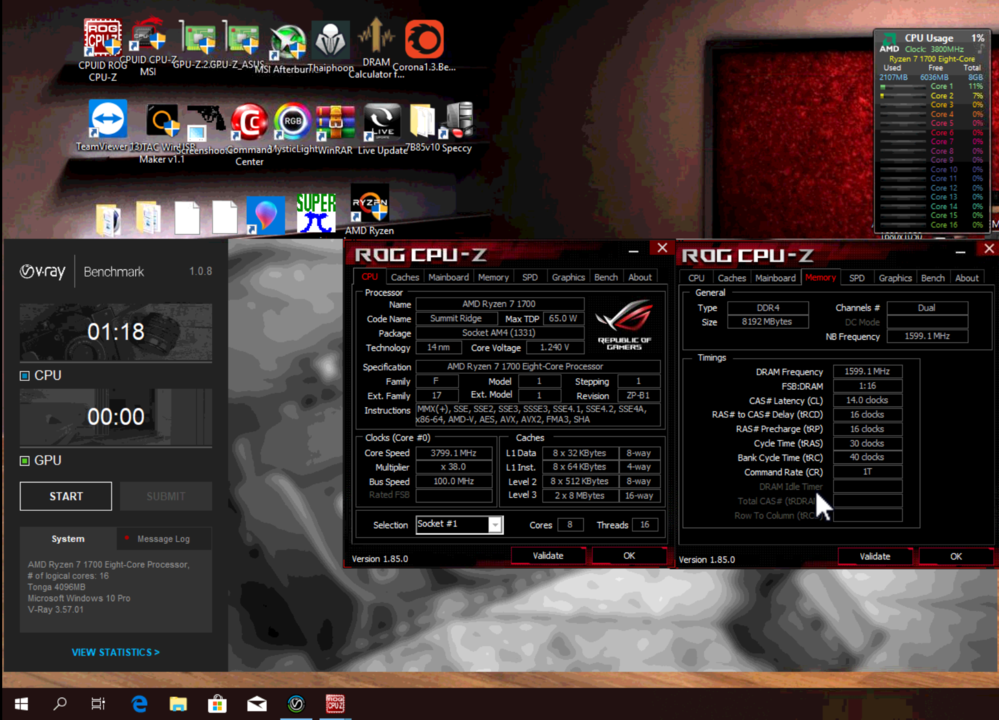Open Memory tab in left CPU-Z window

tap(493, 277)
